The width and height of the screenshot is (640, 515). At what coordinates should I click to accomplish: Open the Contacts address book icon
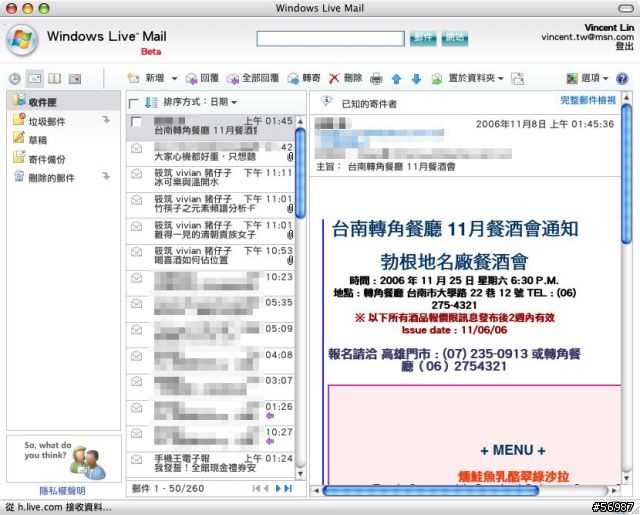pos(55,78)
